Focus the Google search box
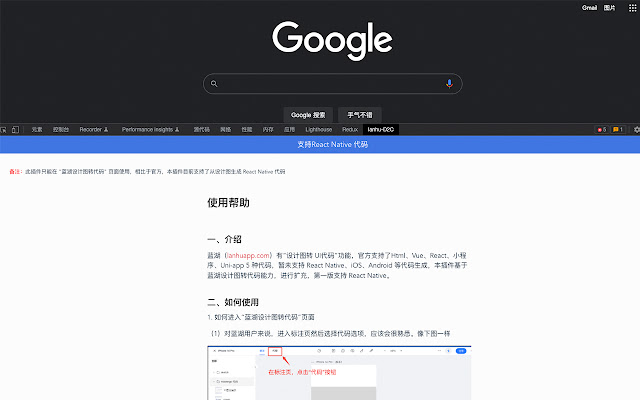Viewport: 640px width, 400px height. point(332,84)
